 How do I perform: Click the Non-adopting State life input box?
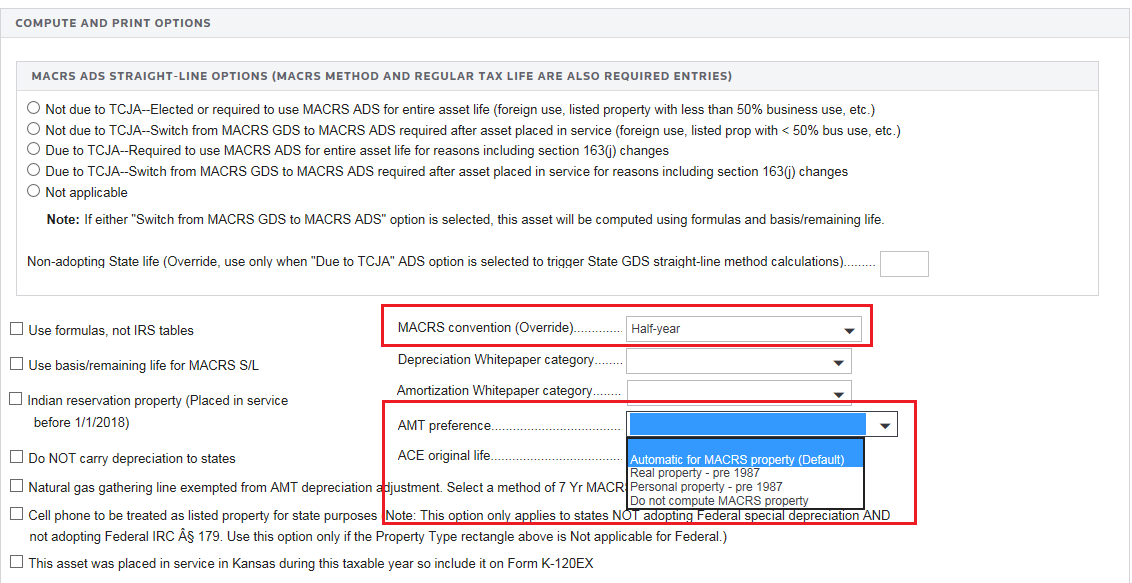903,263
